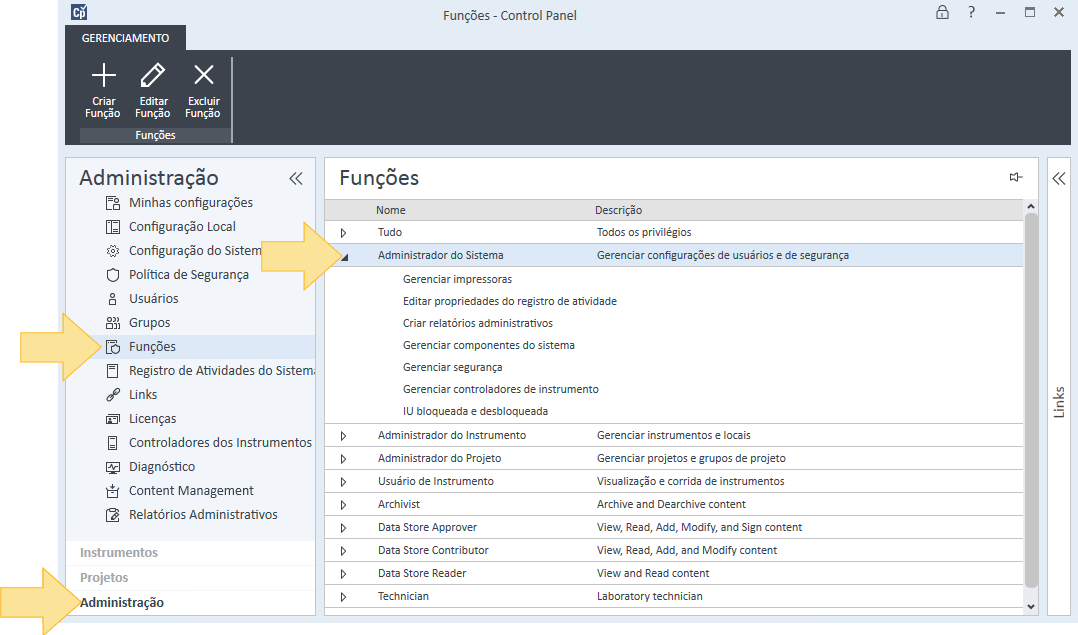Image resolution: width=1078 pixels, height=635 pixels.
Task: Select Editar propriedades do registro de atividade
Action: [x=509, y=301]
